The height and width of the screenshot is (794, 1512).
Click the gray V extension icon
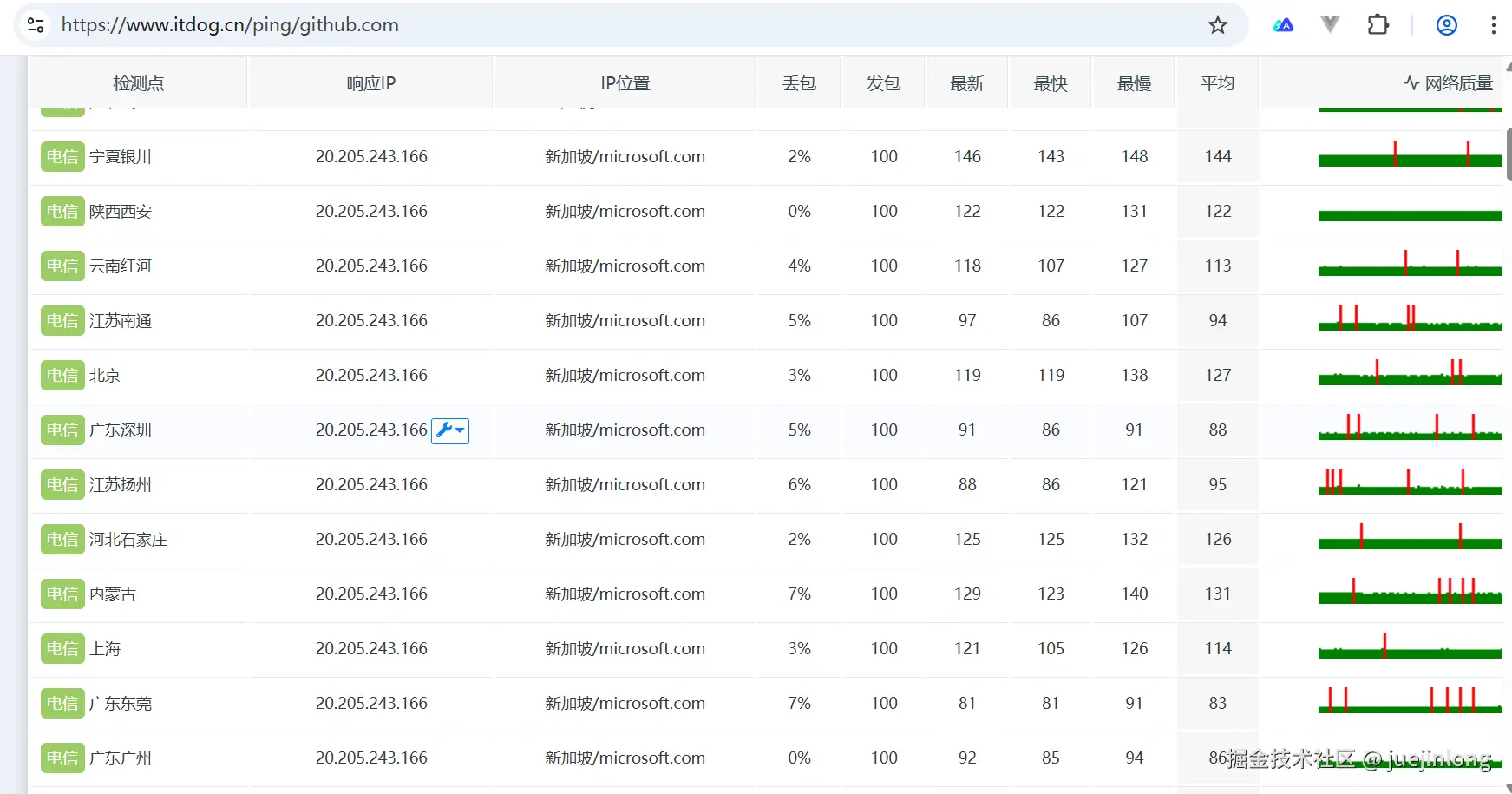pyautogui.click(x=1330, y=24)
